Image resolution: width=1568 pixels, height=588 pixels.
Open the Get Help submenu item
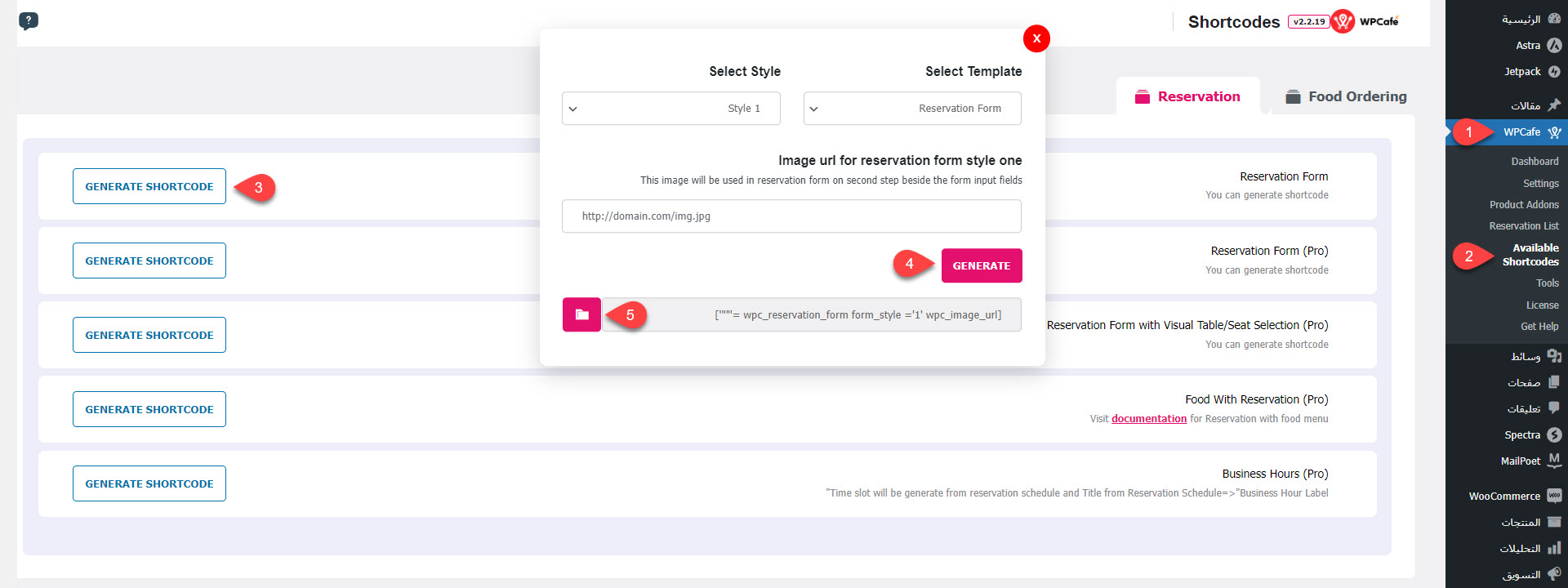pyautogui.click(x=1539, y=327)
